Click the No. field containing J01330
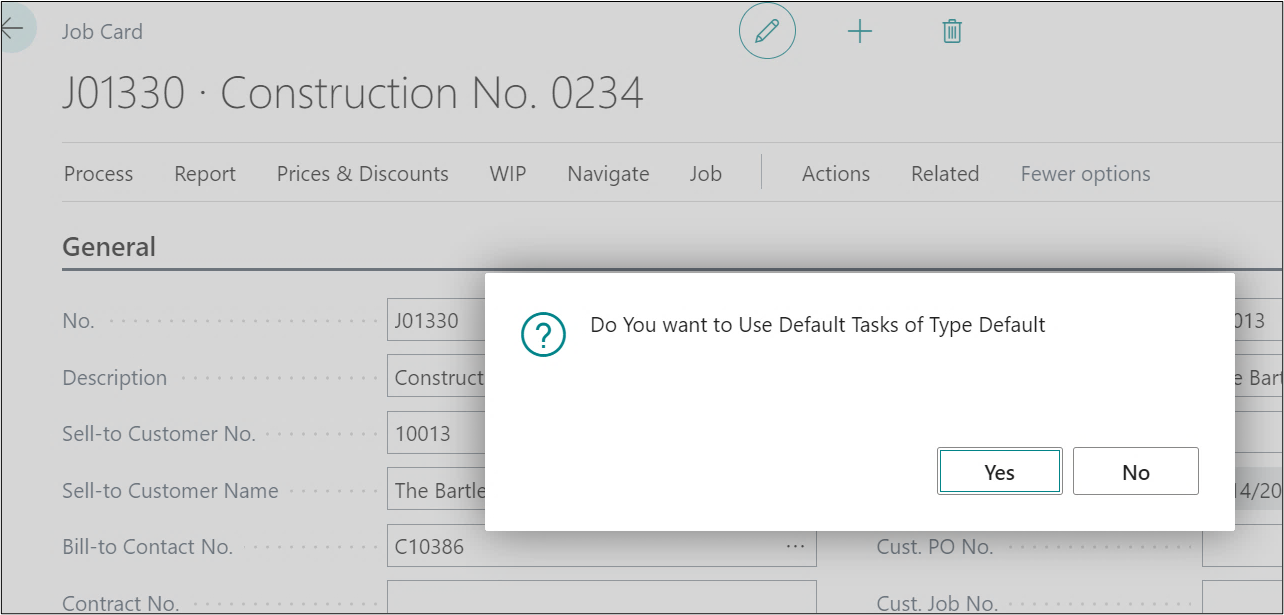Viewport: 1284px width, 615px height. (x=436, y=321)
